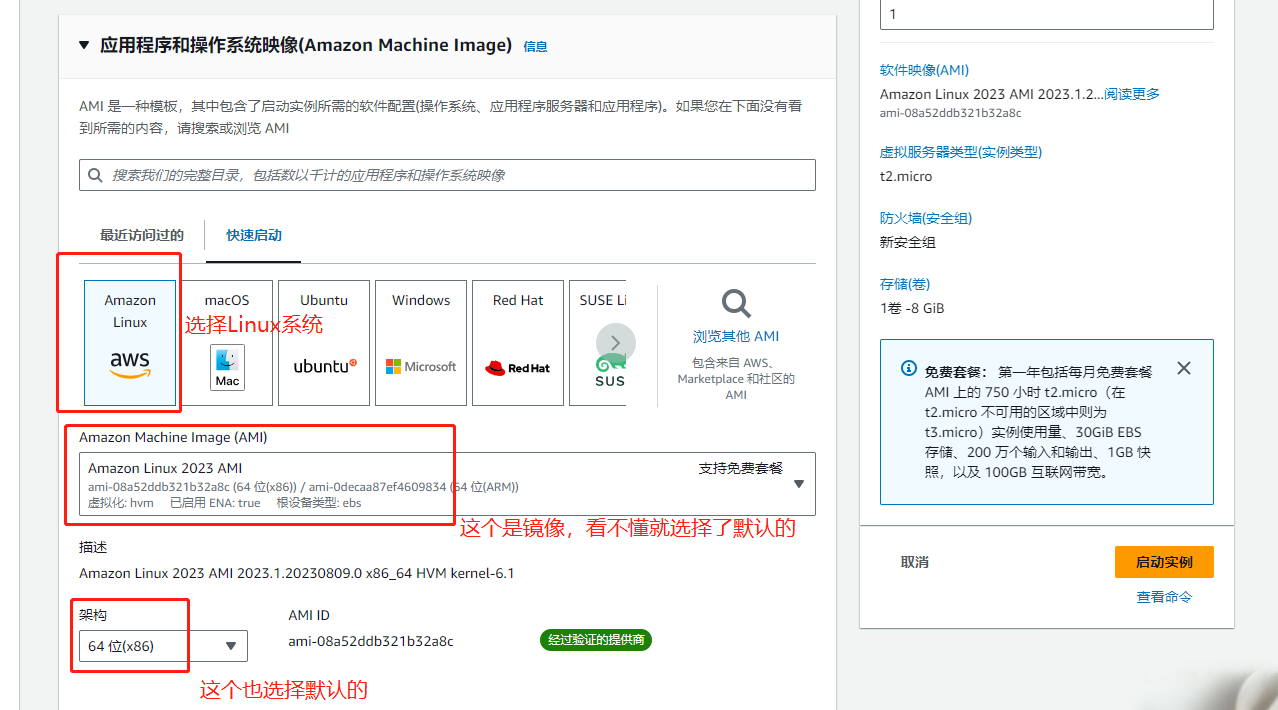Click the 浏览其他 AMI magnifier icon
The image size is (1278, 710).
click(735, 303)
